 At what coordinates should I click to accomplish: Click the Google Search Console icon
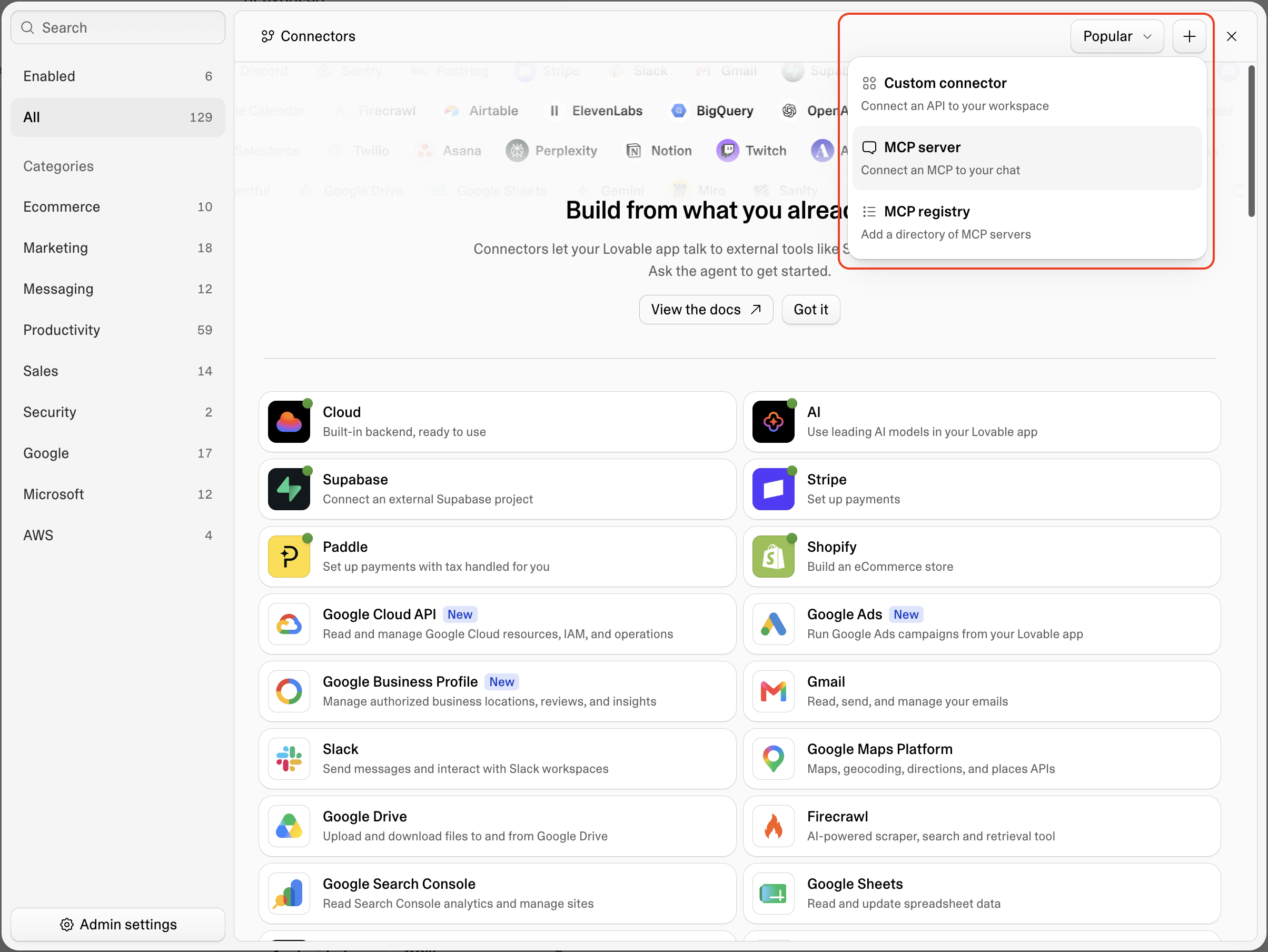tap(289, 894)
